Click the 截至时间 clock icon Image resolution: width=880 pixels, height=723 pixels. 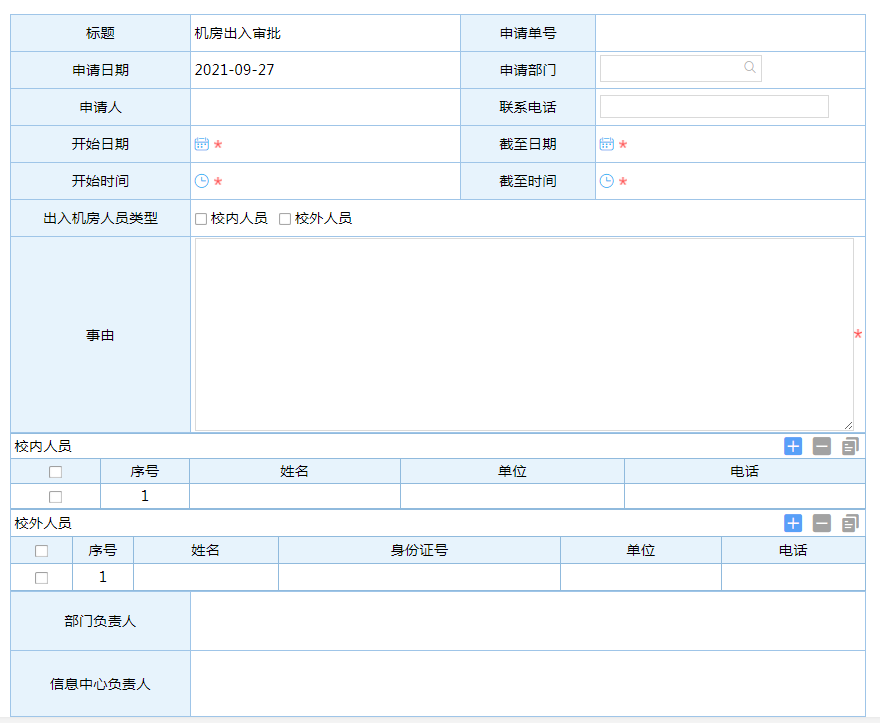(606, 181)
